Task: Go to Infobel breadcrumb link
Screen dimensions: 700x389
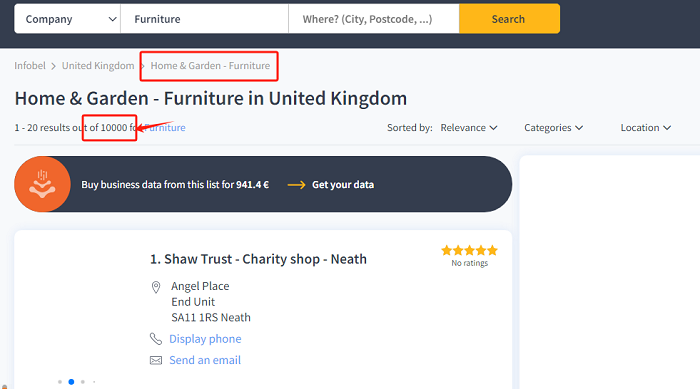Action: point(30,66)
